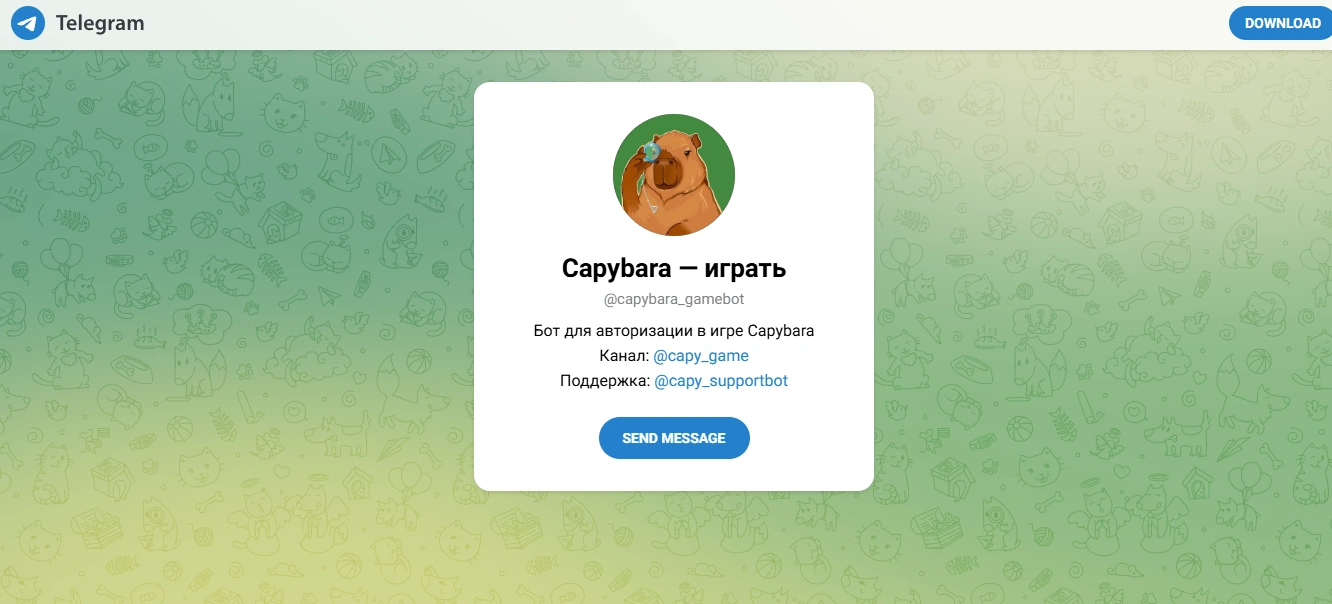Click the Поддержка: label text

coord(605,381)
